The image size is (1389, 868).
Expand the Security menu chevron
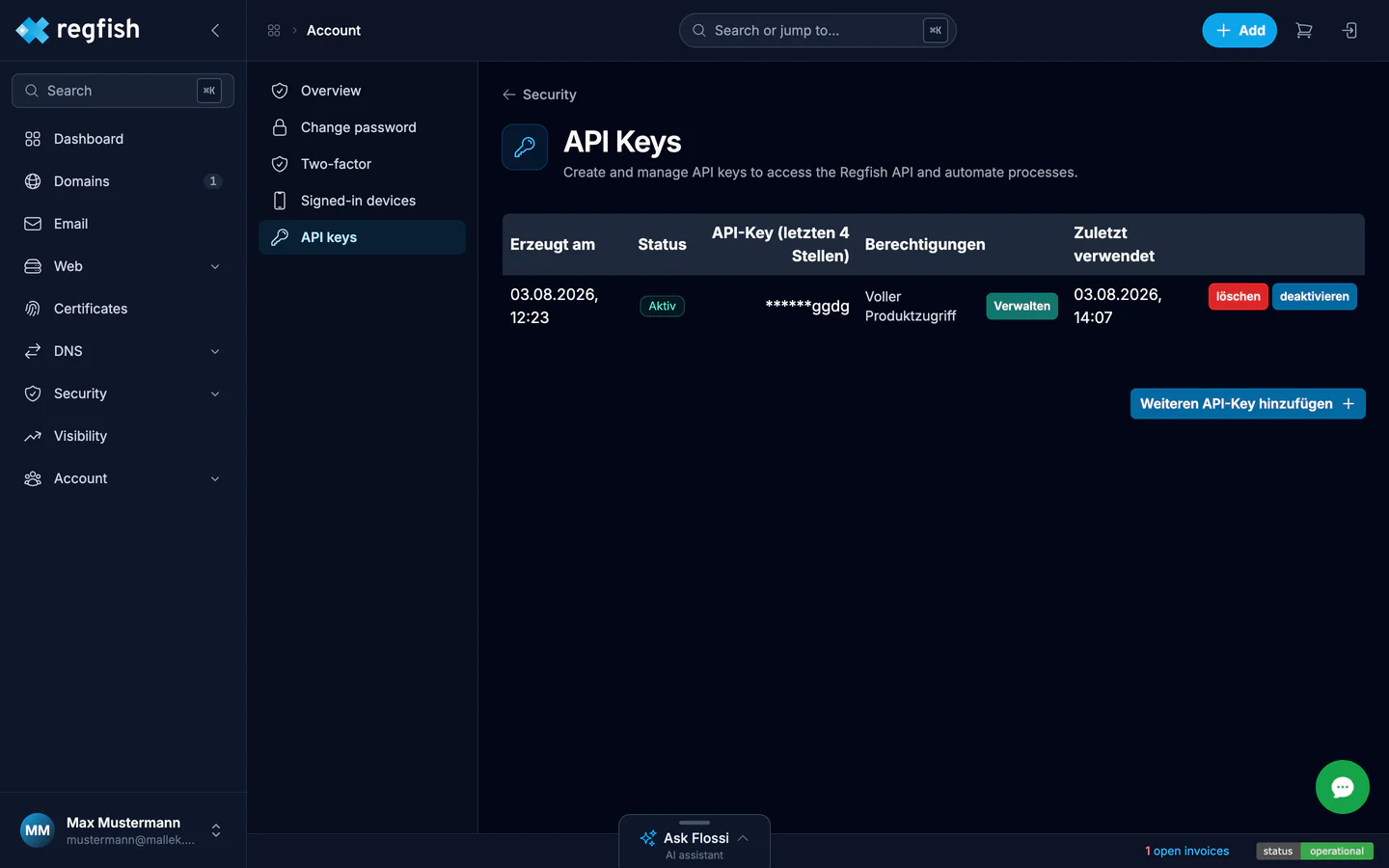point(215,393)
